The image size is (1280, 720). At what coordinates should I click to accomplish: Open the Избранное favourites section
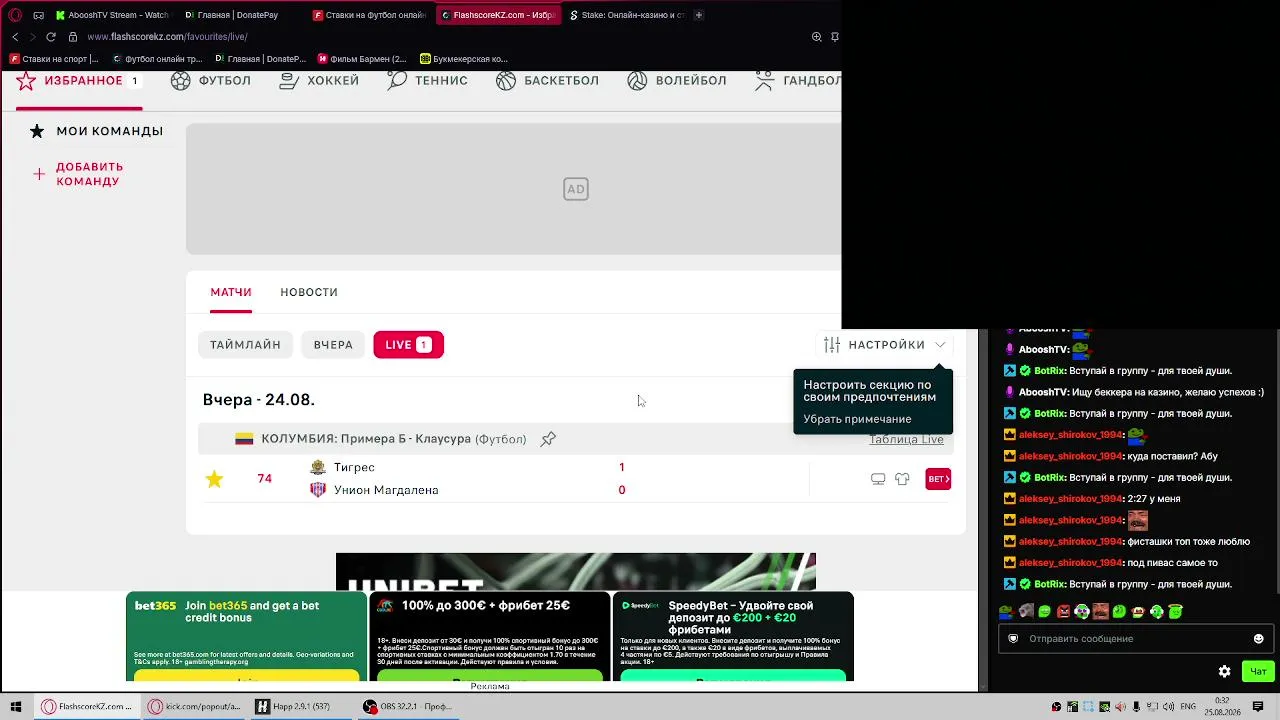click(78, 81)
